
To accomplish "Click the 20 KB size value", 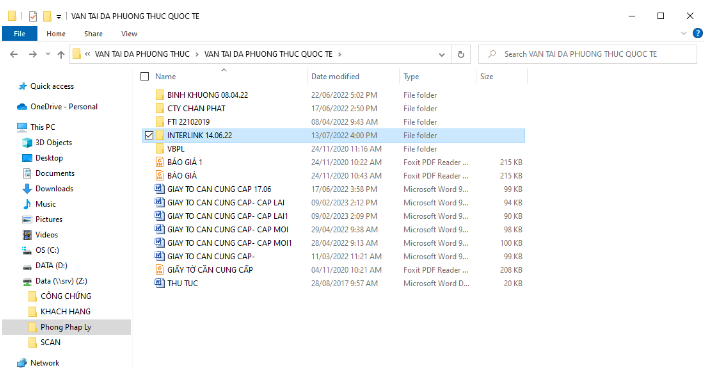I will 513,283.
